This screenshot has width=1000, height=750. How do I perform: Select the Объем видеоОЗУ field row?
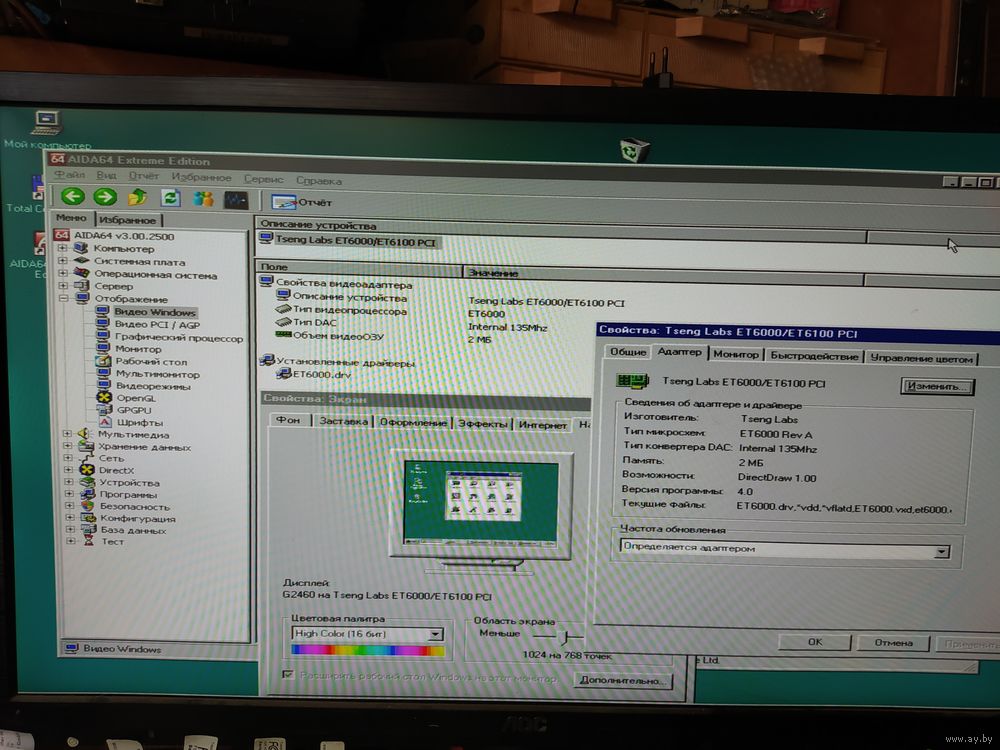coord(330,335)
